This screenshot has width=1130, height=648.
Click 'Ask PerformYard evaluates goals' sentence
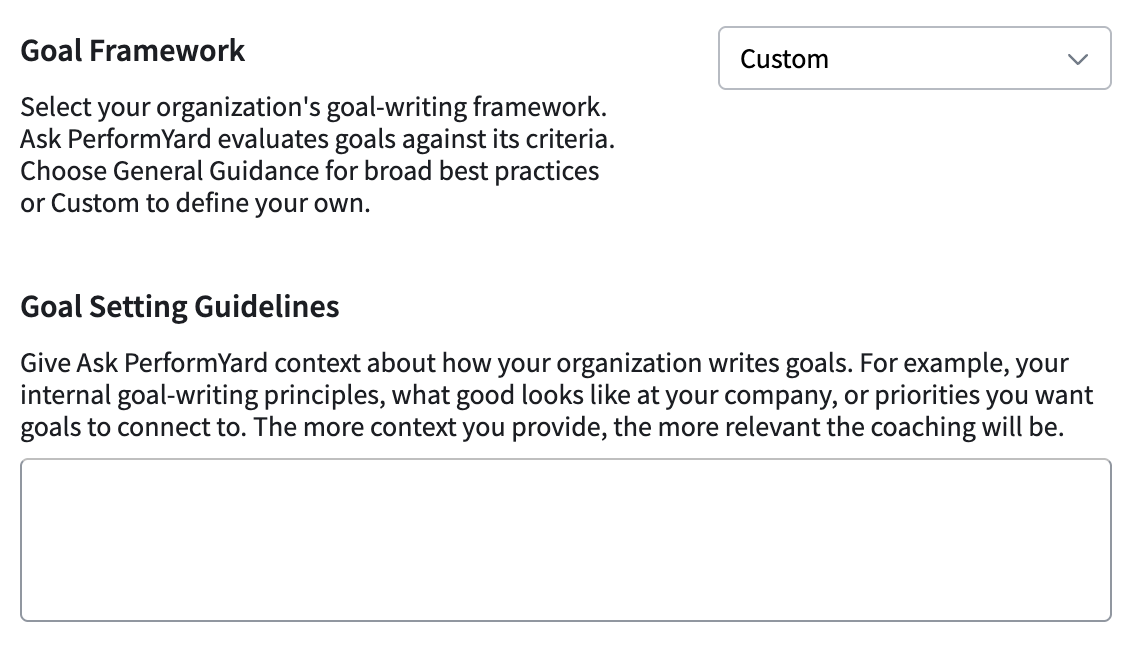(x=317, y=139)
